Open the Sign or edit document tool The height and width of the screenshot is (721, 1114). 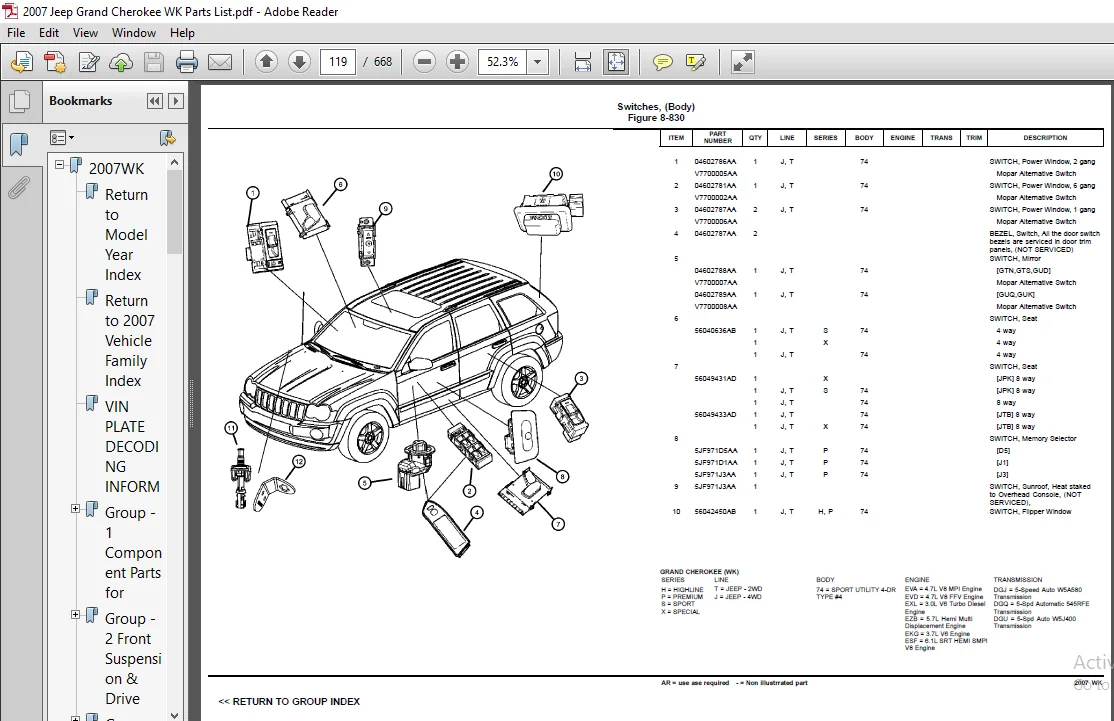click(x=89, y=63)
